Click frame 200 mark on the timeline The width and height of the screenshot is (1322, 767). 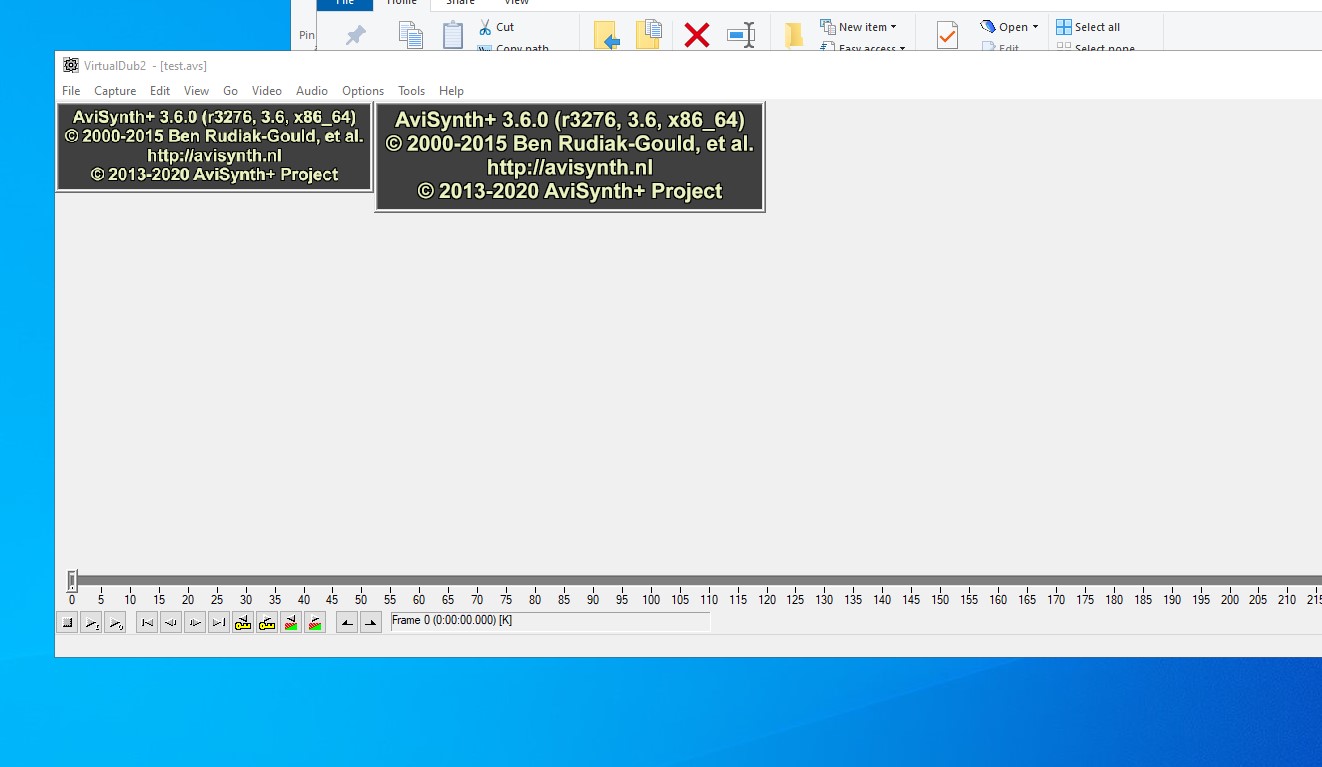tap(1229, 600)
